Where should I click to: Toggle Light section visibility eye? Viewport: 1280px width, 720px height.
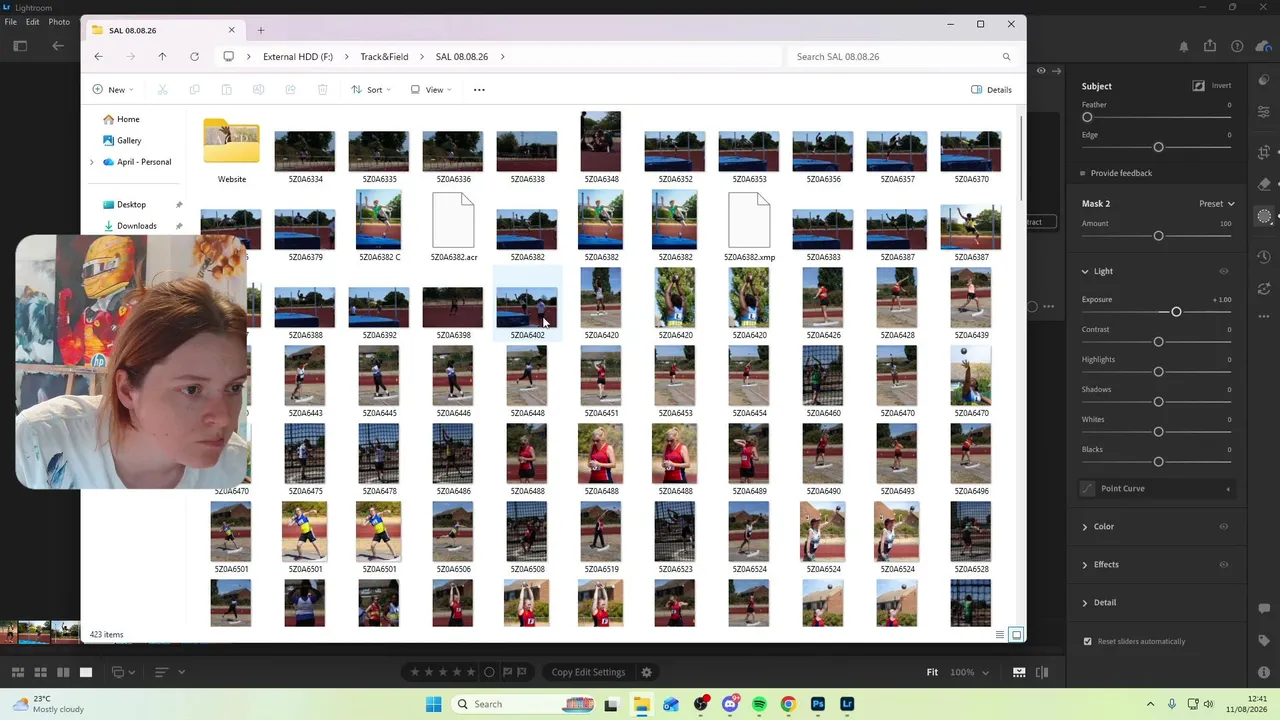(1223, 271)
